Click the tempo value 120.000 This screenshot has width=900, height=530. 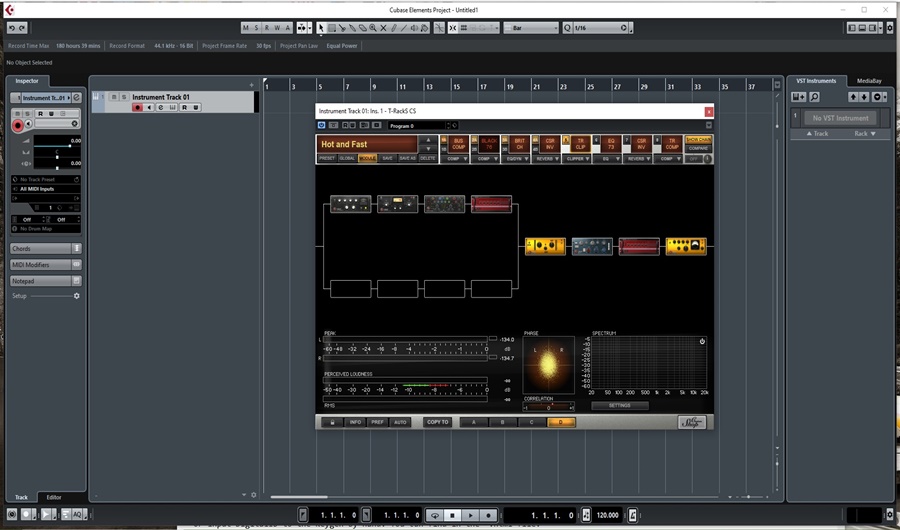(x=607, y=515)
